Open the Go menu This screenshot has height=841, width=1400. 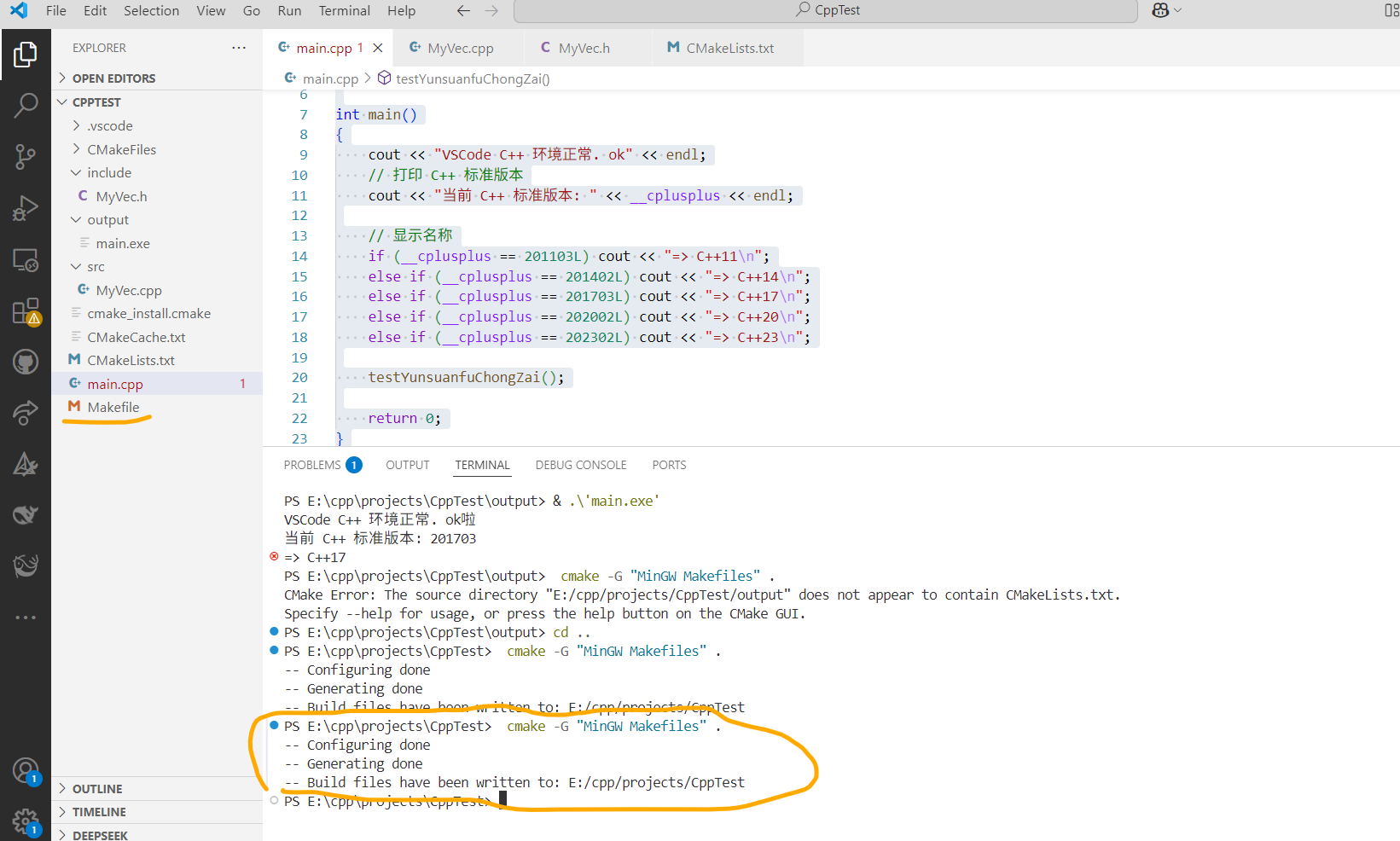tap(252, 10)
